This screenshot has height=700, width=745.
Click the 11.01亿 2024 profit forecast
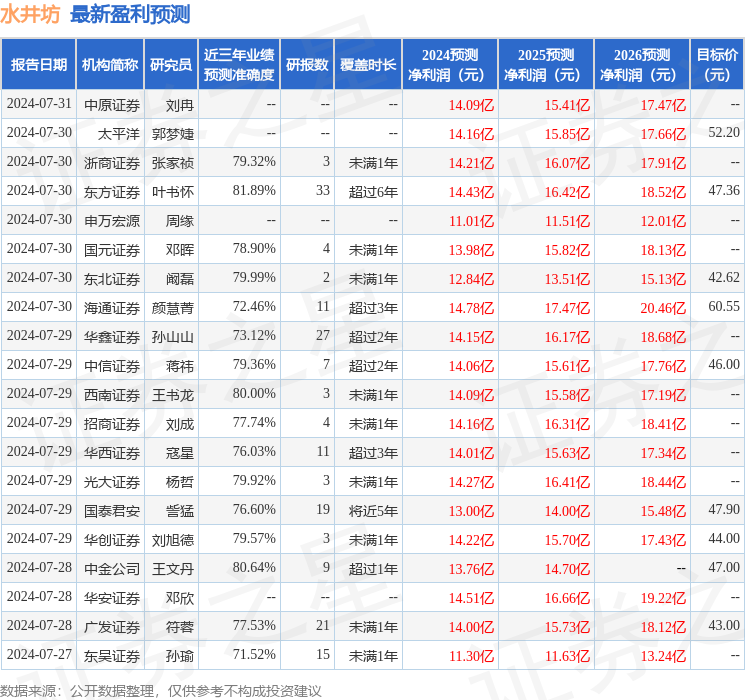(471, 221)
